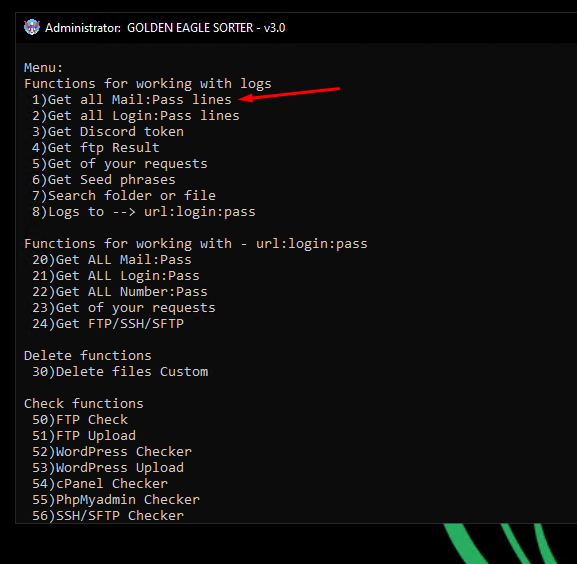
Task: Select the Get all Mail:Pass lines option
Action: pyautogui.click(x=132, y=100)
